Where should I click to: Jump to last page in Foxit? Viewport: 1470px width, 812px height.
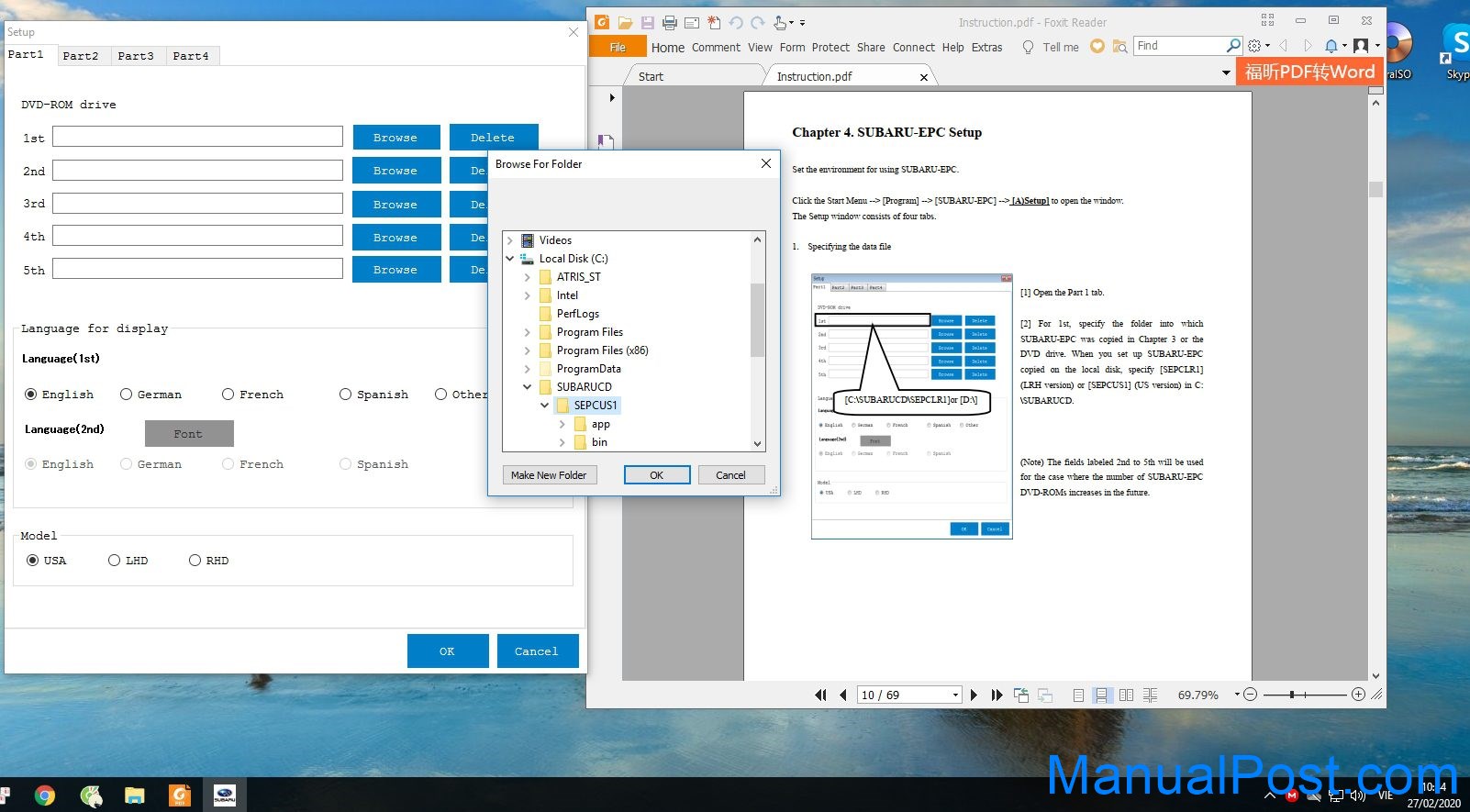(x=997, y=695)
